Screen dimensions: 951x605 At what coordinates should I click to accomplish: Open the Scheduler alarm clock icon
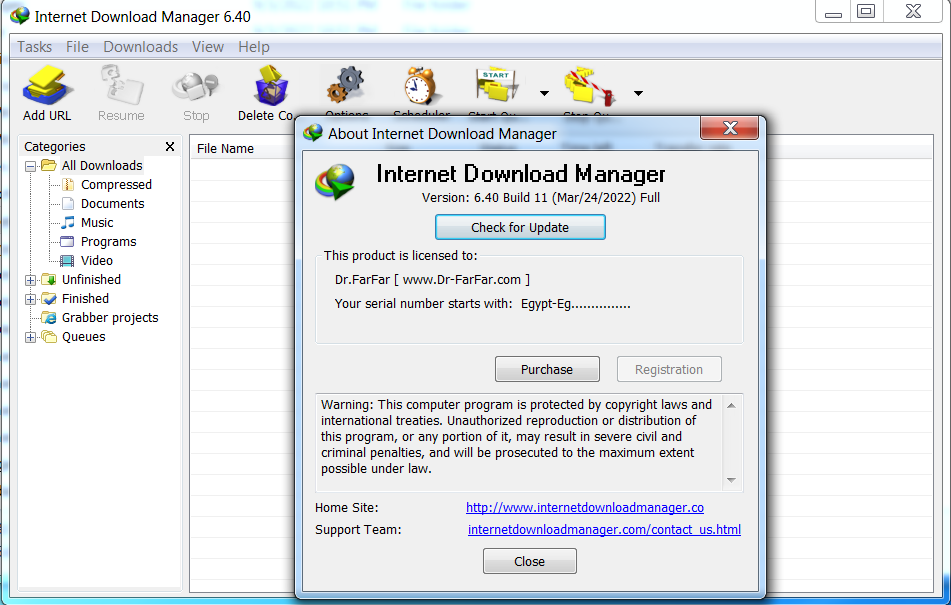pos(421,86)
